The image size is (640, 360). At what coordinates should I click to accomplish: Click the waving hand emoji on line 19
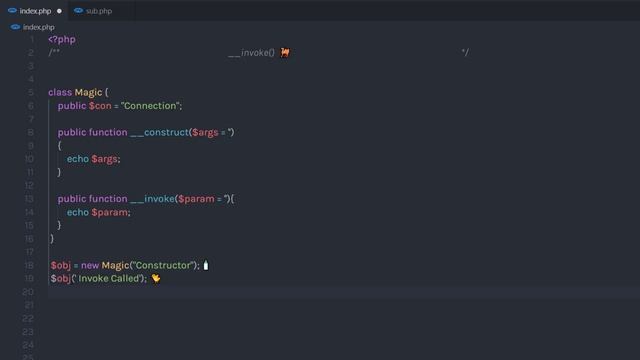point(156,278)
